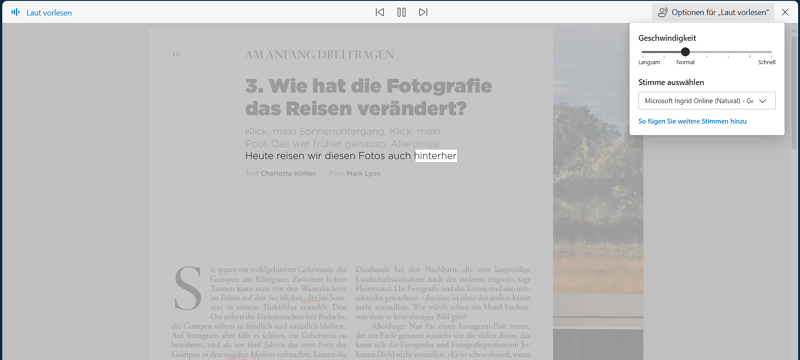
Task: Click the highlighted word hinterher
Action: 435,156
